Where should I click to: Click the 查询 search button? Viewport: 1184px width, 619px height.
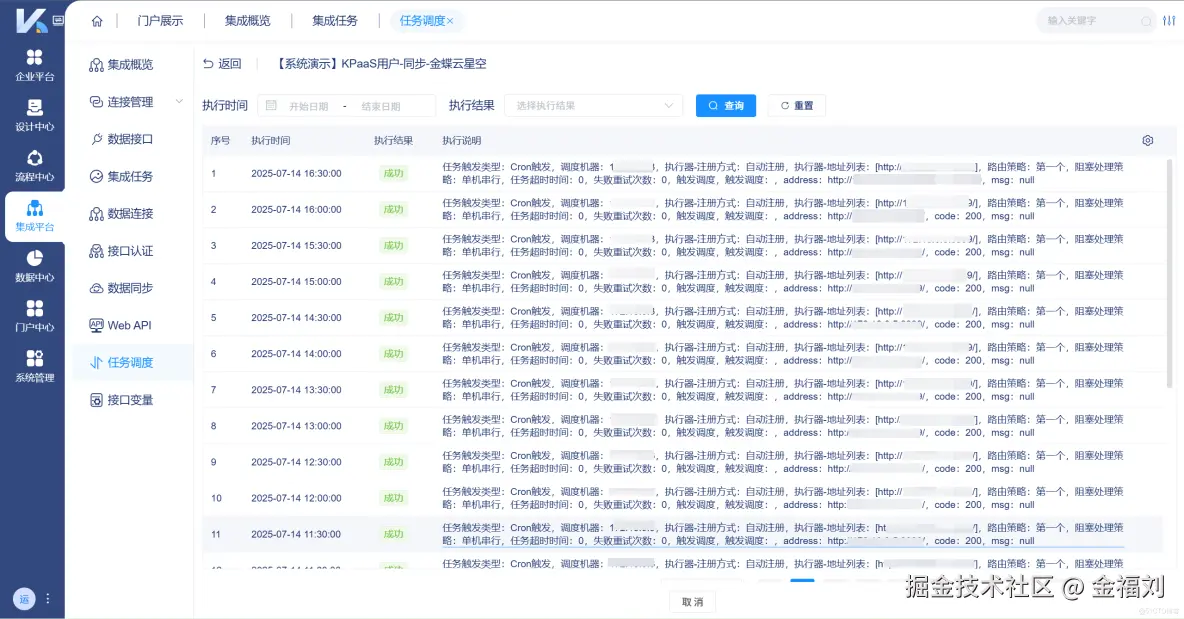click(726, 106)
